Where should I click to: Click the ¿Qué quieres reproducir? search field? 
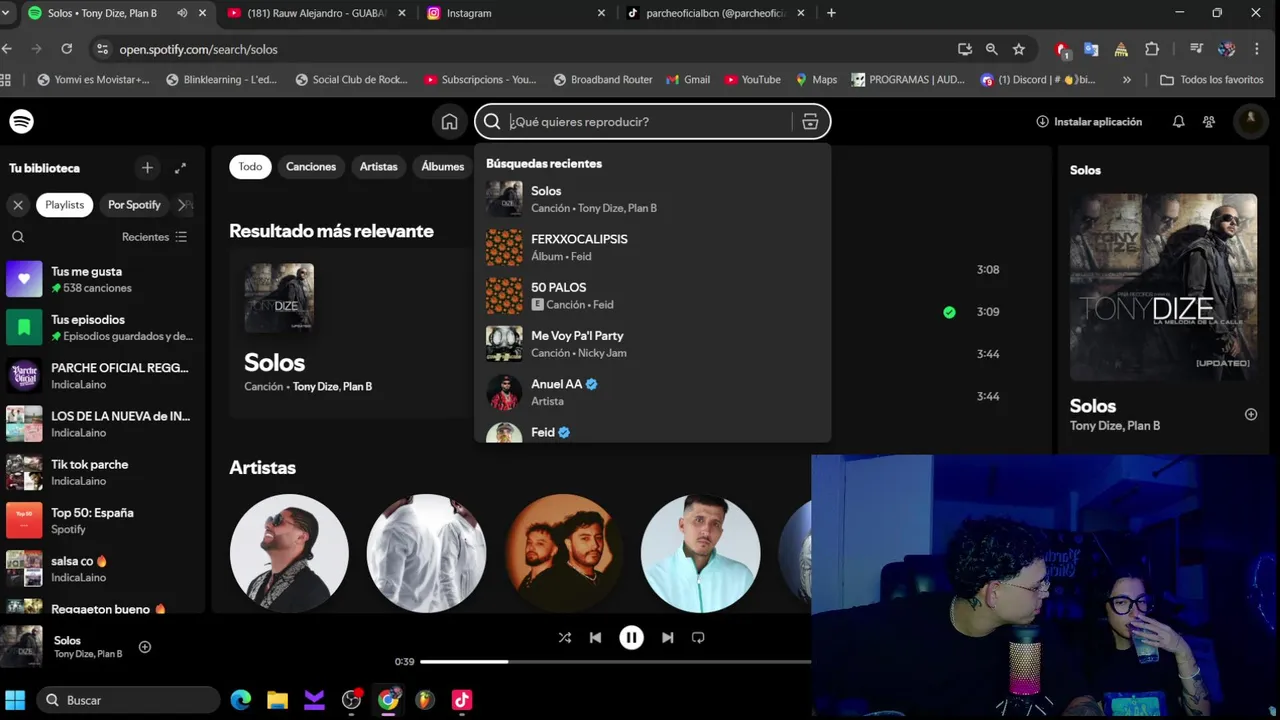pos(650,122)
